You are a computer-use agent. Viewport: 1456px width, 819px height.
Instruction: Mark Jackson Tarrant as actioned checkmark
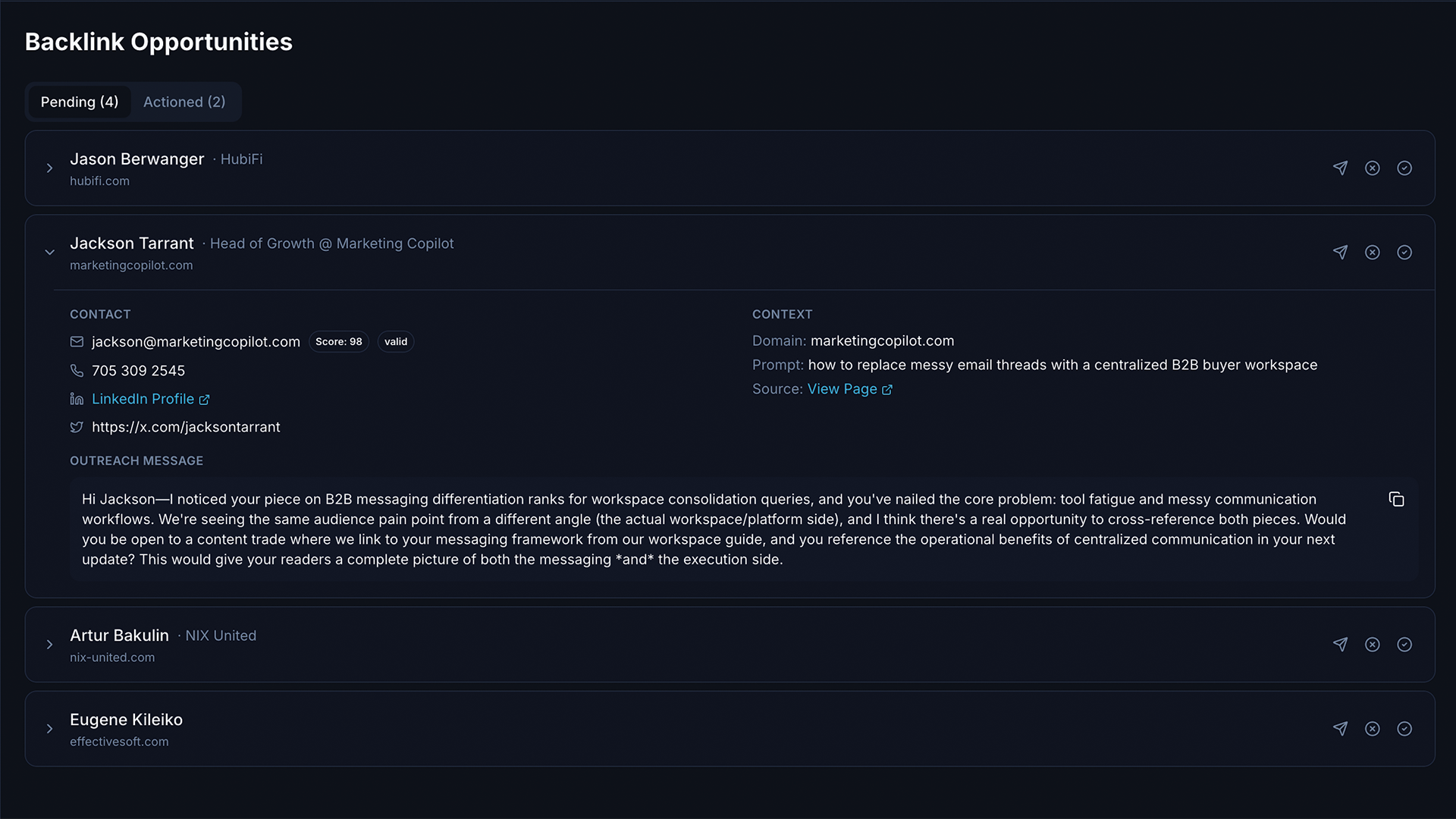[x=1404, y=252]
